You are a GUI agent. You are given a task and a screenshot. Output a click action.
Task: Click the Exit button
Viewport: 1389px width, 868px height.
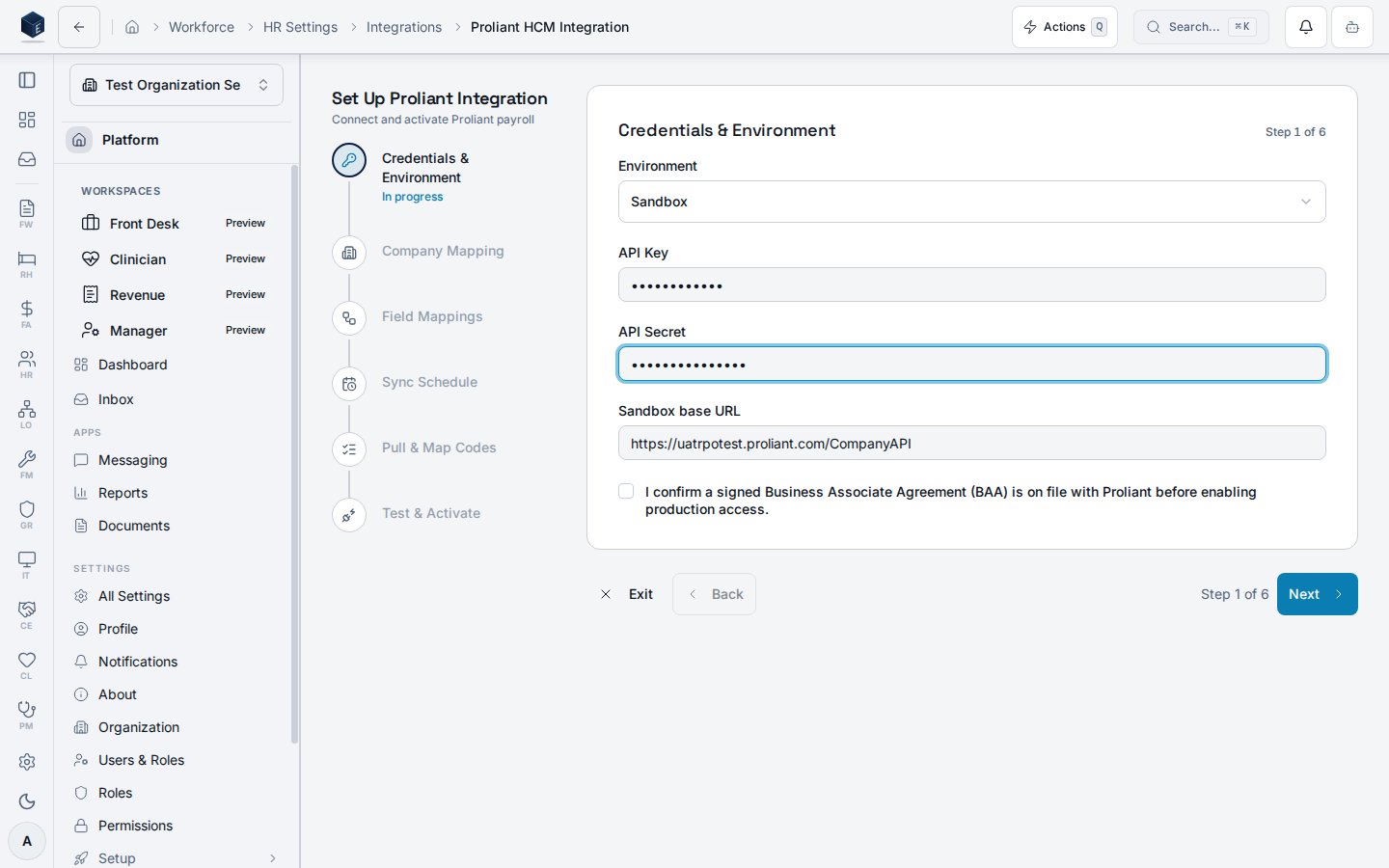tap(627, 594)
